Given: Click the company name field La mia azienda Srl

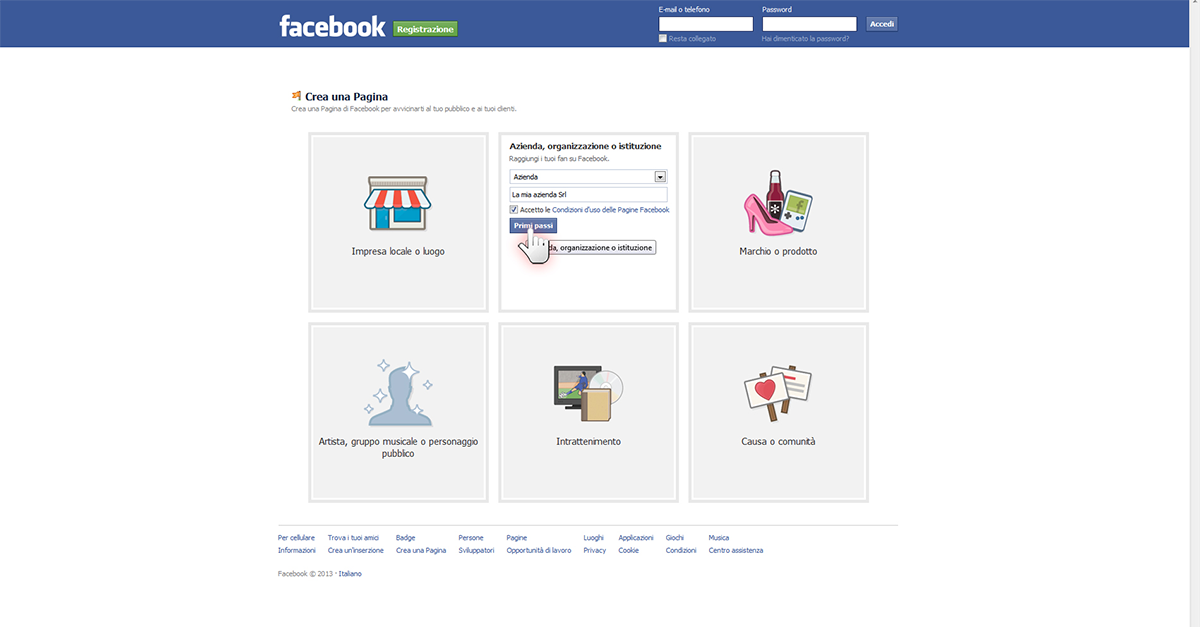Looking at the screenshot, I should (x=588, y=195).
